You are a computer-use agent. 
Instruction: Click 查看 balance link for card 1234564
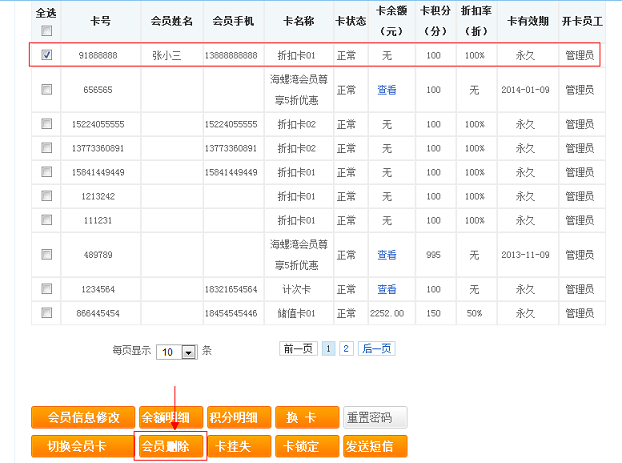click(387, 289)
